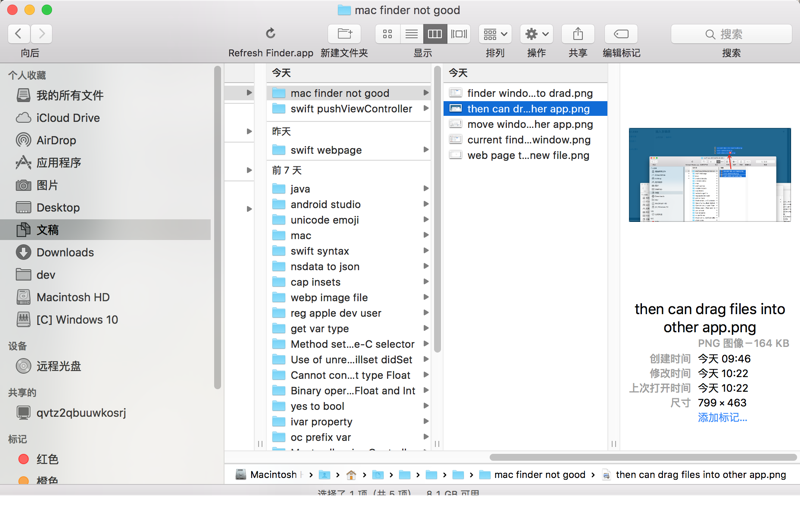Open AirDrop in the sidebar
This screenshot has height=505, width=800.
[x=106, y=140]
